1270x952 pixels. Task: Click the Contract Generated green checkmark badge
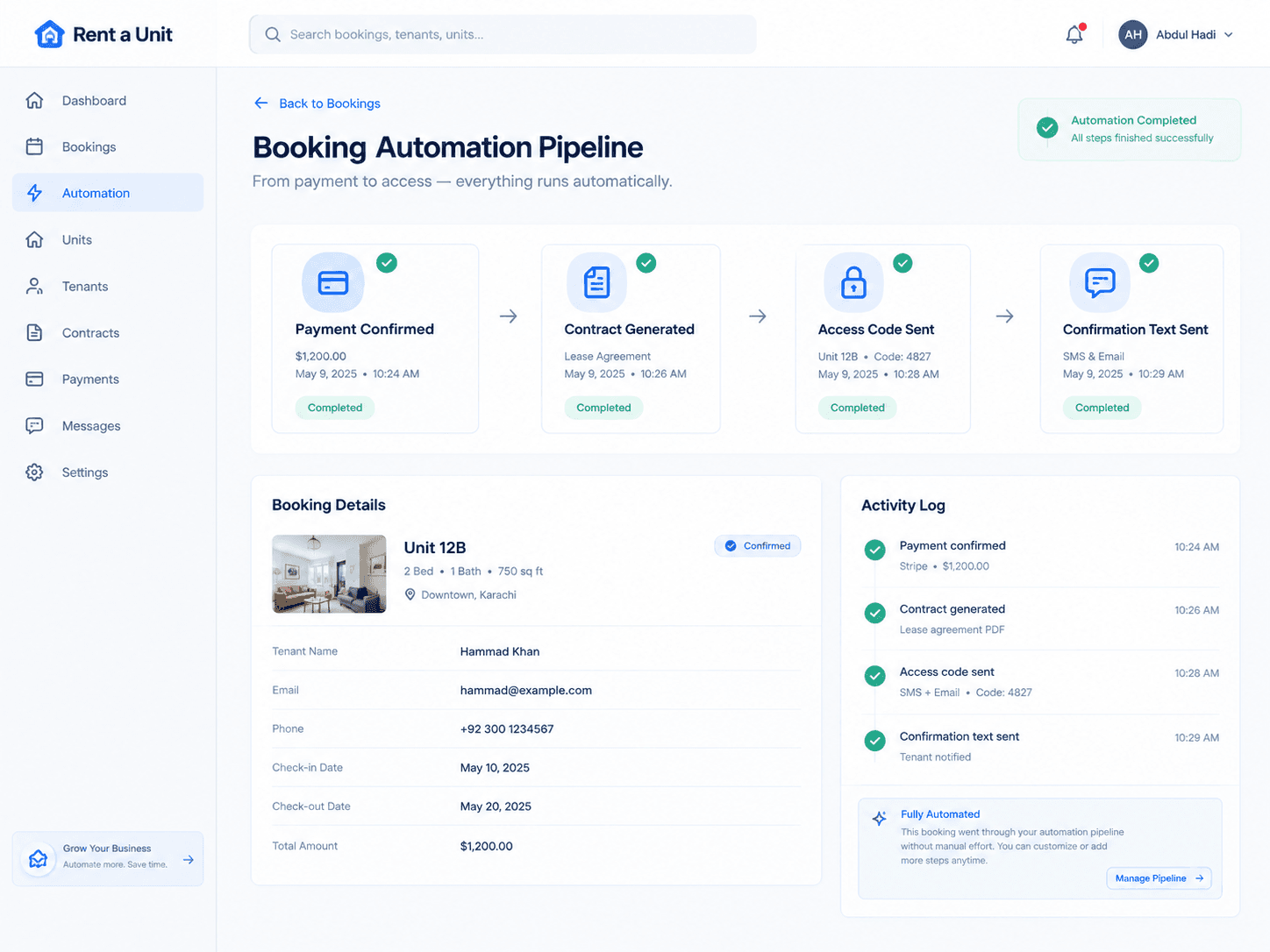[x=646, y=263]
